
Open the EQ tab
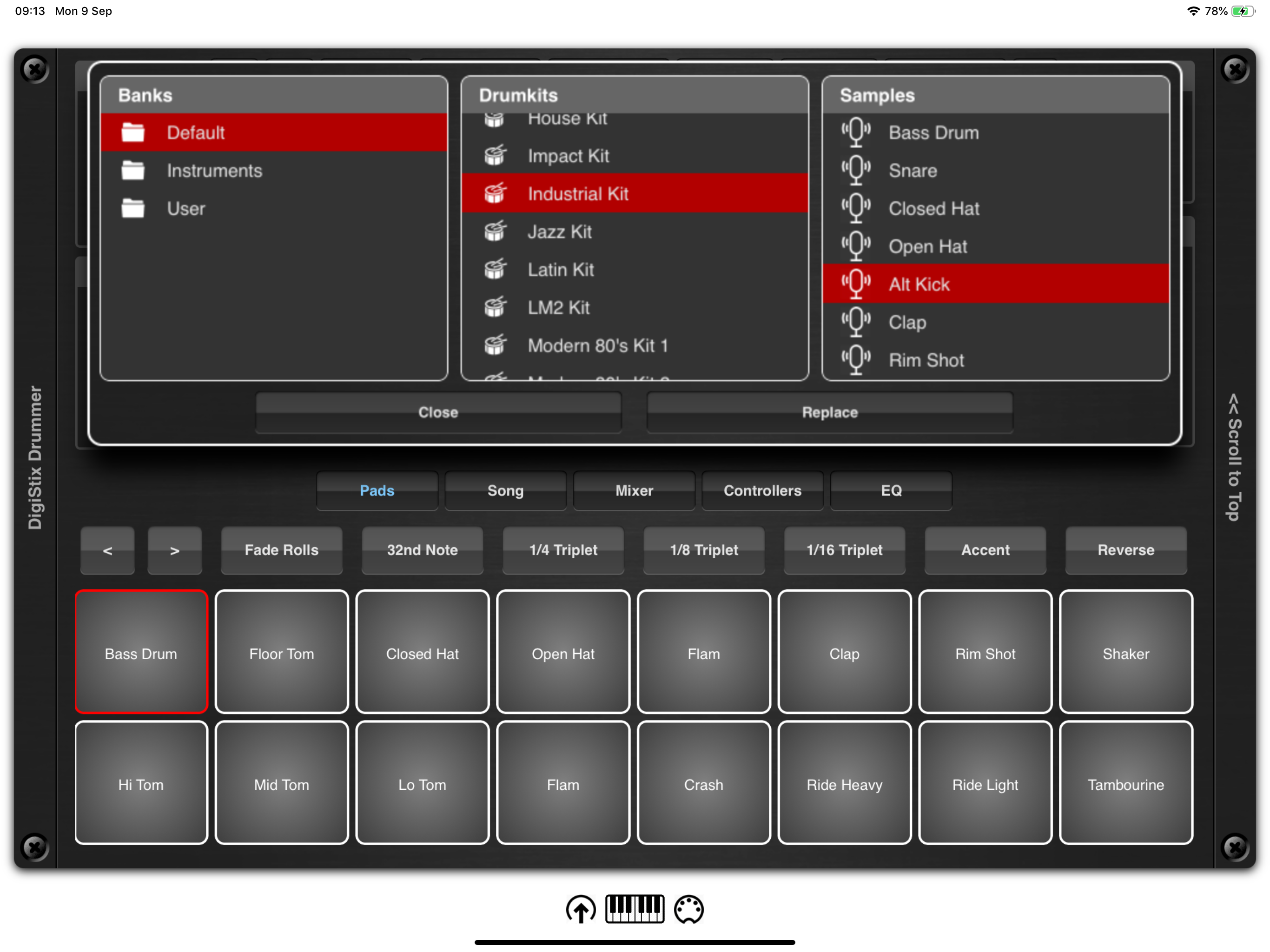[x=891, y=490]
